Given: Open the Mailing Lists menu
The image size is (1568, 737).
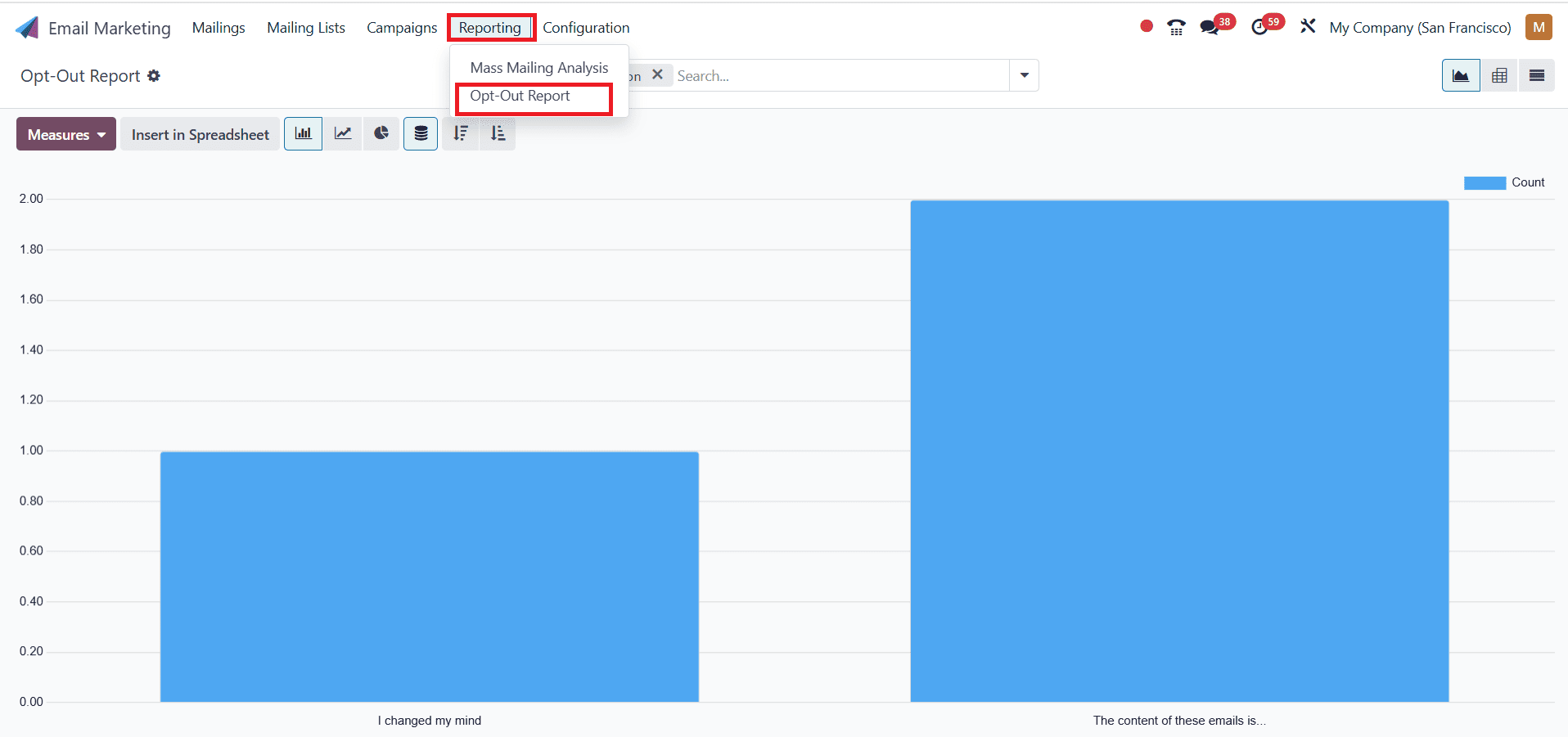Looking at the screenshot, I should coord(306,28).
